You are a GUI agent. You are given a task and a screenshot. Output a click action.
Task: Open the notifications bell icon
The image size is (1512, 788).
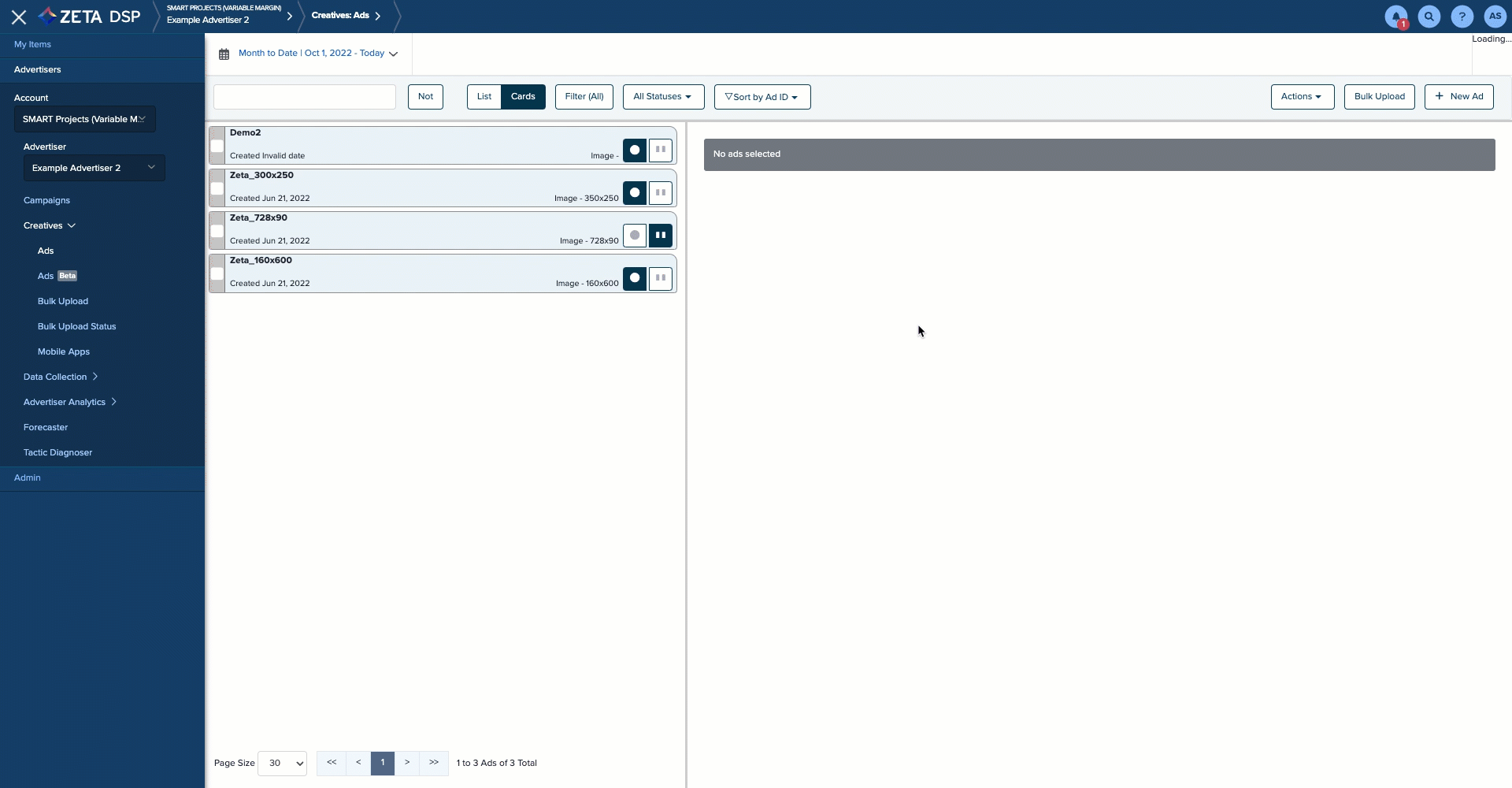(1395, 17)
